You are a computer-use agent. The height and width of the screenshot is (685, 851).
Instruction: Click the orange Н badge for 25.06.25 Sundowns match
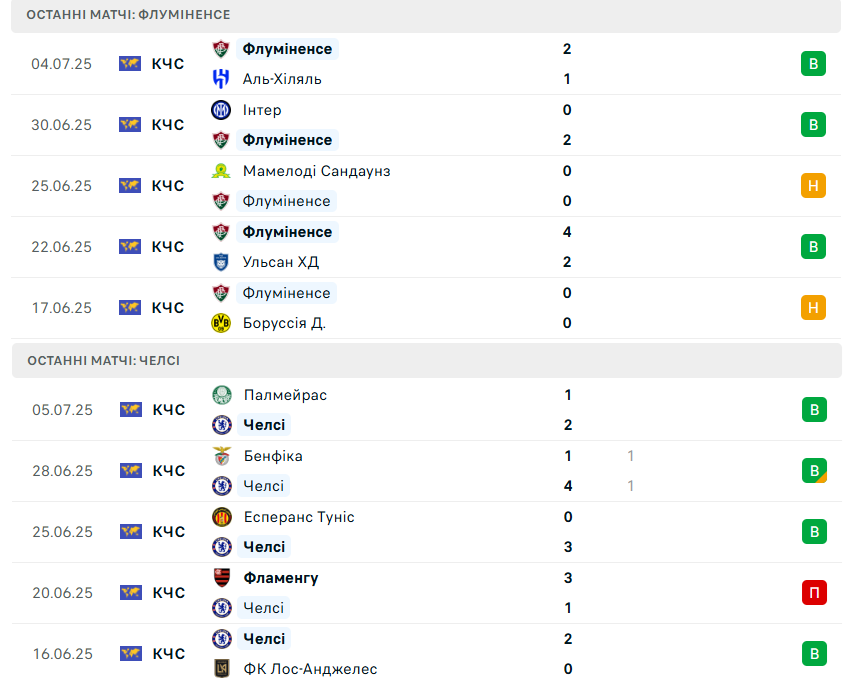(813, 186)
